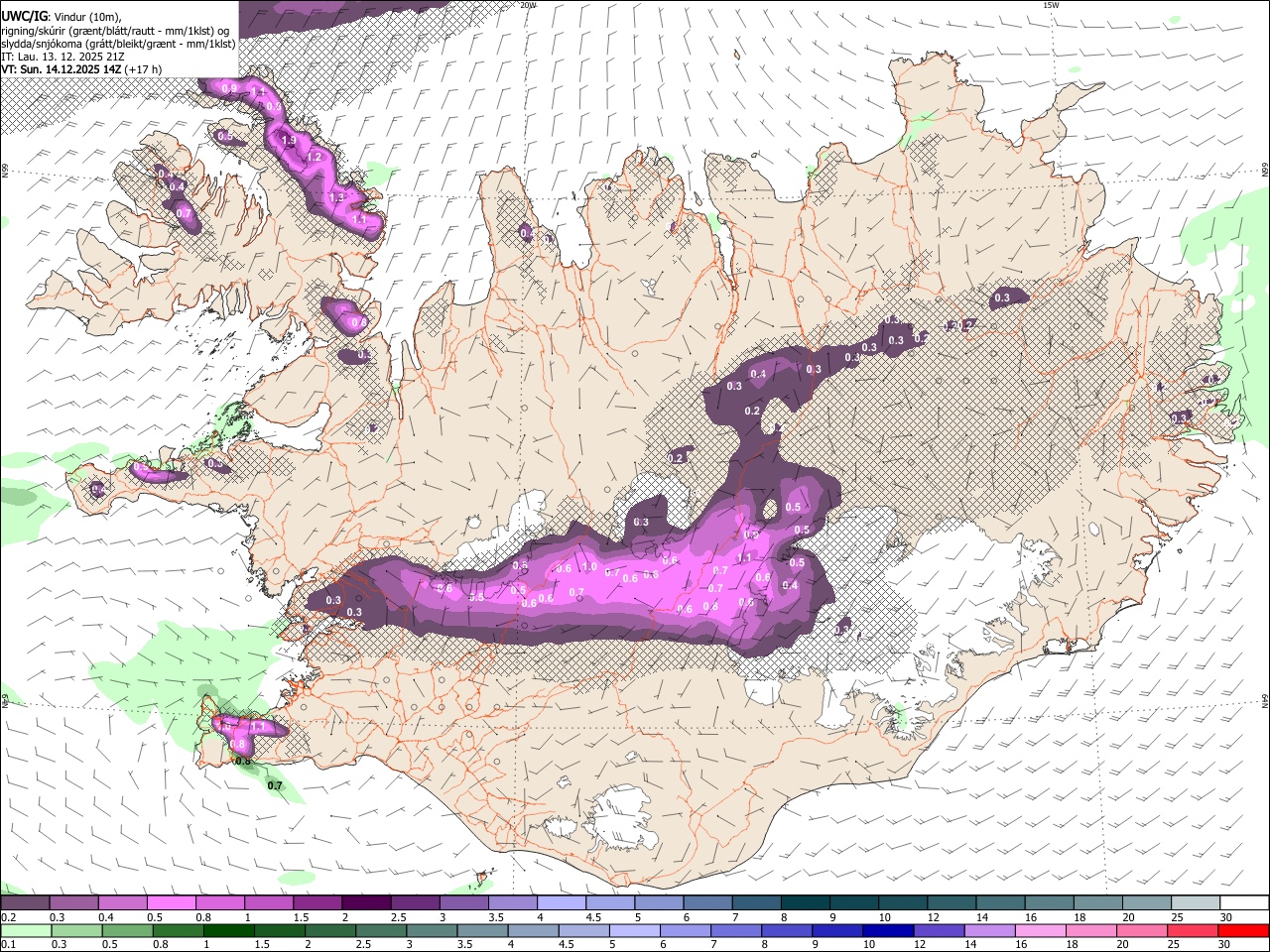Click the "slydda/snjókoma (grátt/bleikt/grænt - mm/1klst)" line

(118, 44)
